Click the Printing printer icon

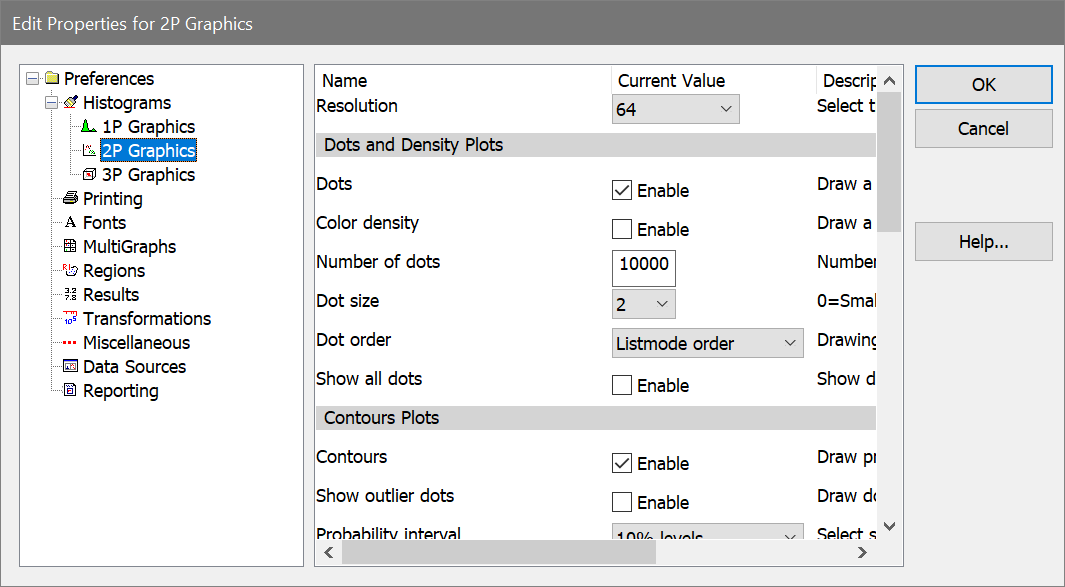point(70,199)
